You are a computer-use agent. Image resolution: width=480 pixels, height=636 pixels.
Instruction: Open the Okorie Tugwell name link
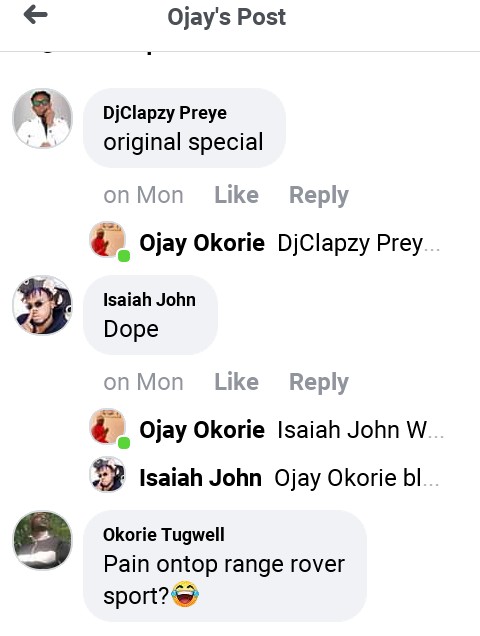click(164, 535)
